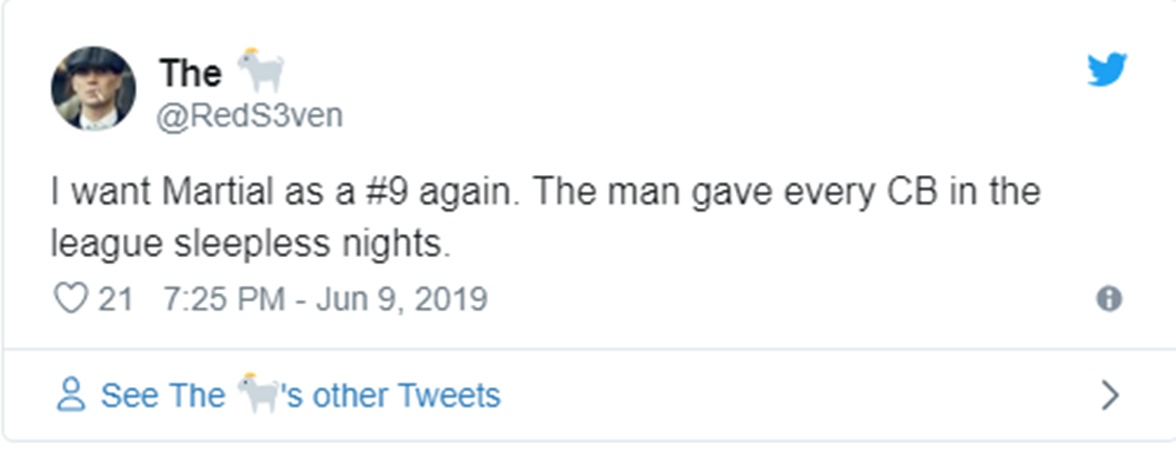Open the display name "The" profile
This screenshot has width=1176, height=450.
[x=190, y=73]
